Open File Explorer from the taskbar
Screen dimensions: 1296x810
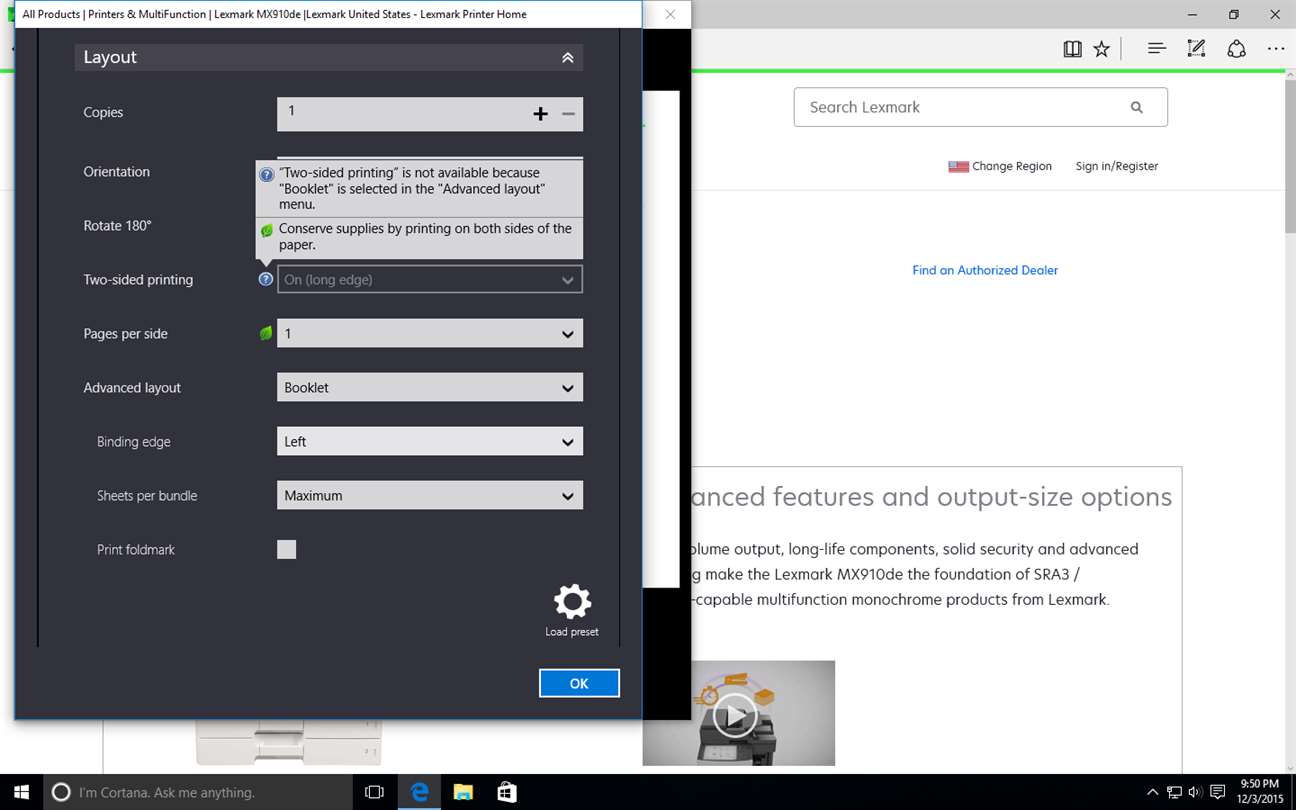tap(463, 792)
